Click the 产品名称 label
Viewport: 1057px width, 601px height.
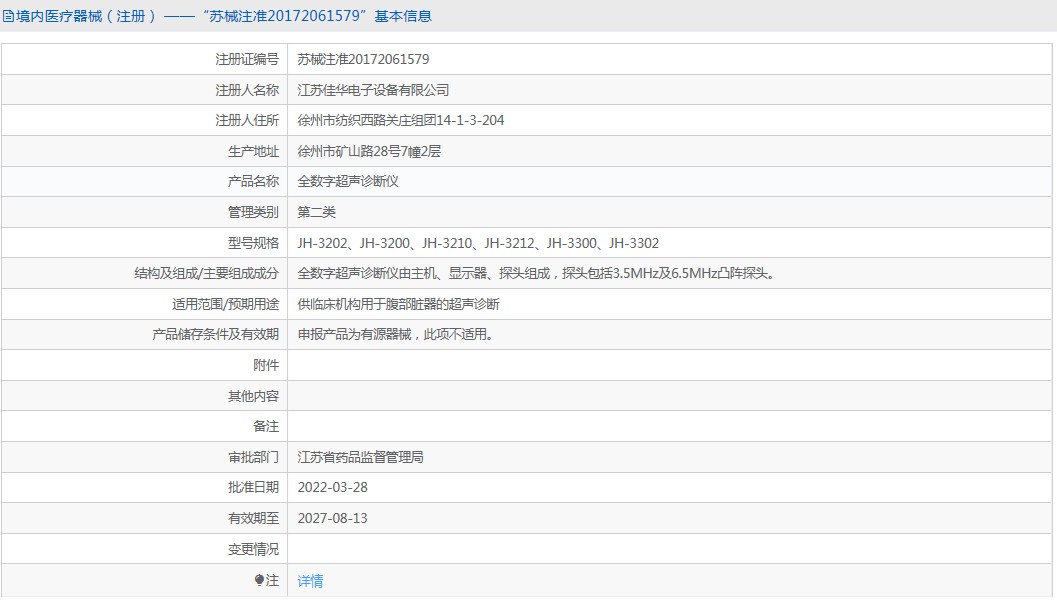pos(253,181)
